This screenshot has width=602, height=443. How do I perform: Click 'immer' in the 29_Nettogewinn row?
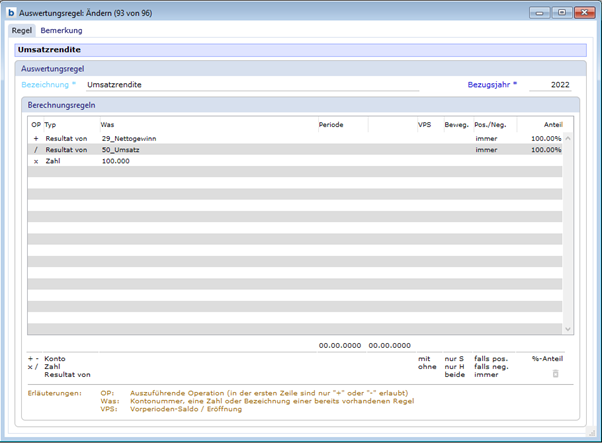tap(486, 138)
